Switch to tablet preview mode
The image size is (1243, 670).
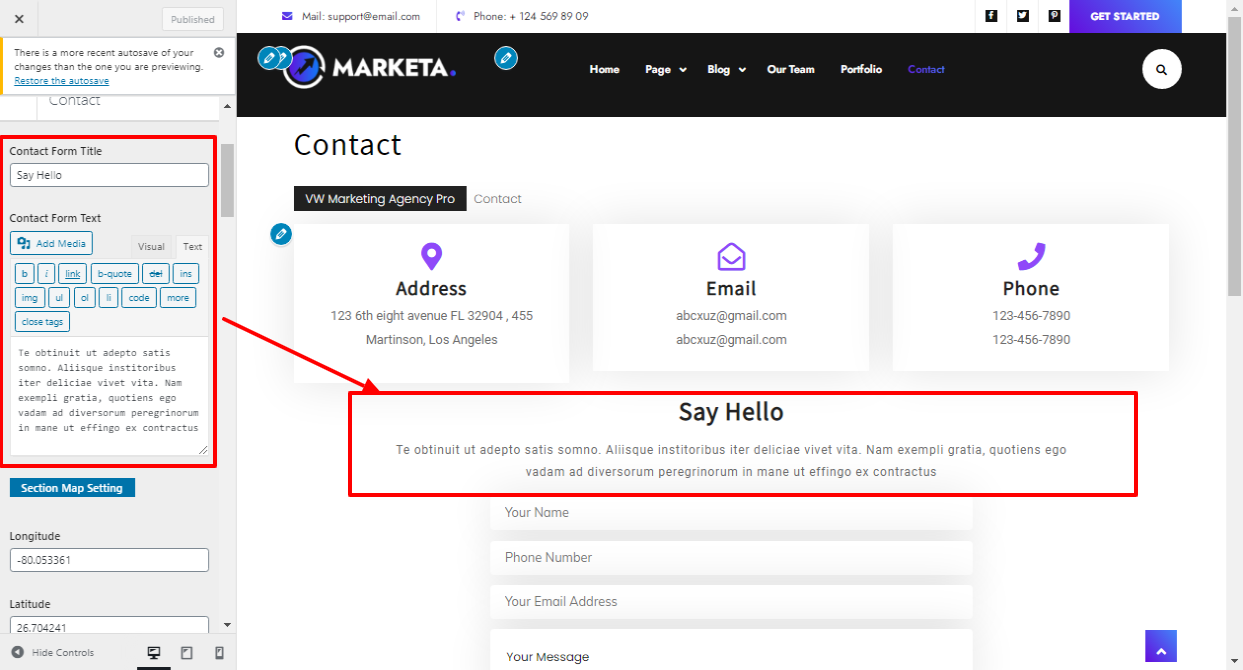(186, 653)
